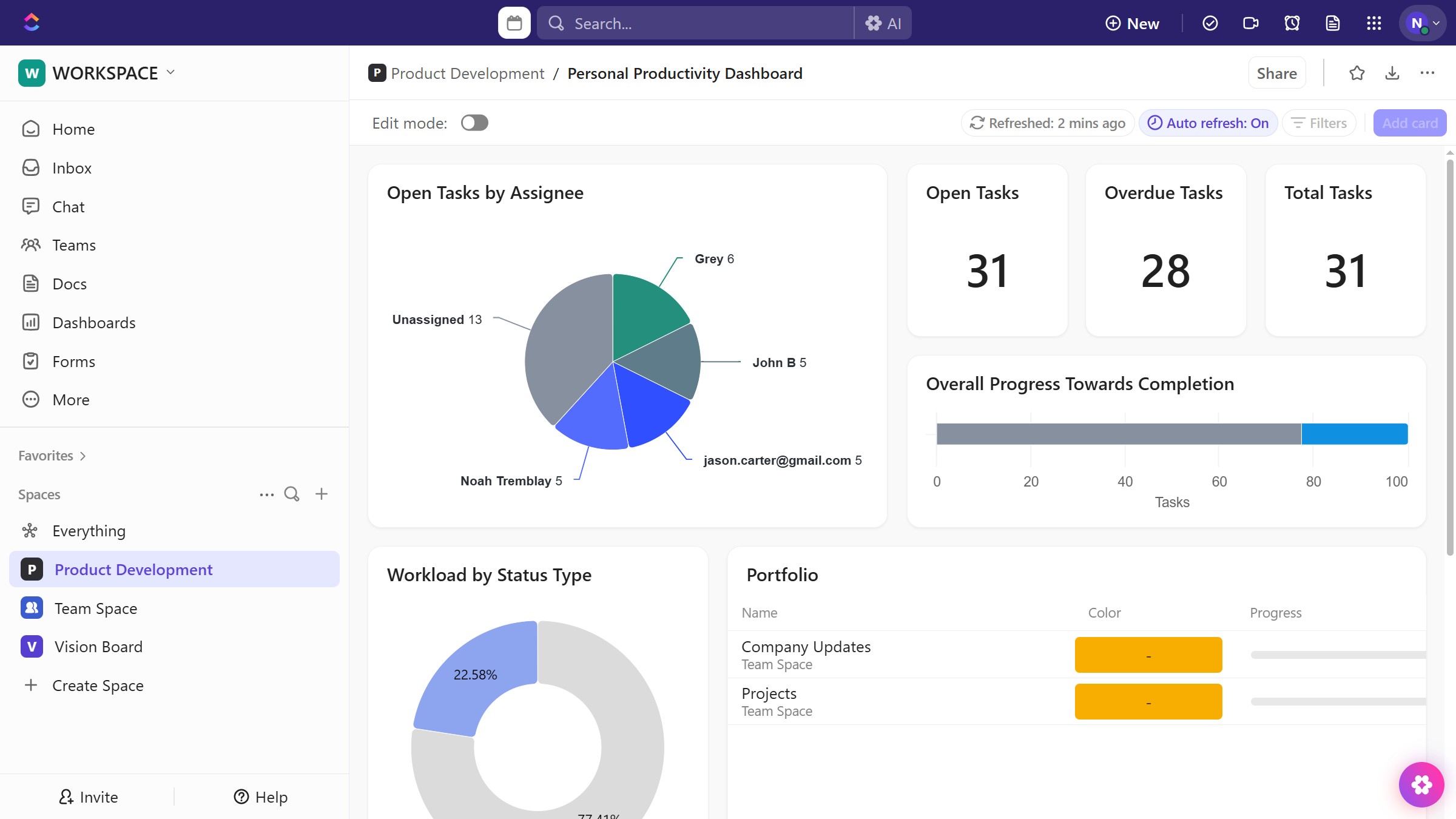This screenshot has height=819, width=1456.
Task: Open the calendar icon beside search
Action: point(514,23)
